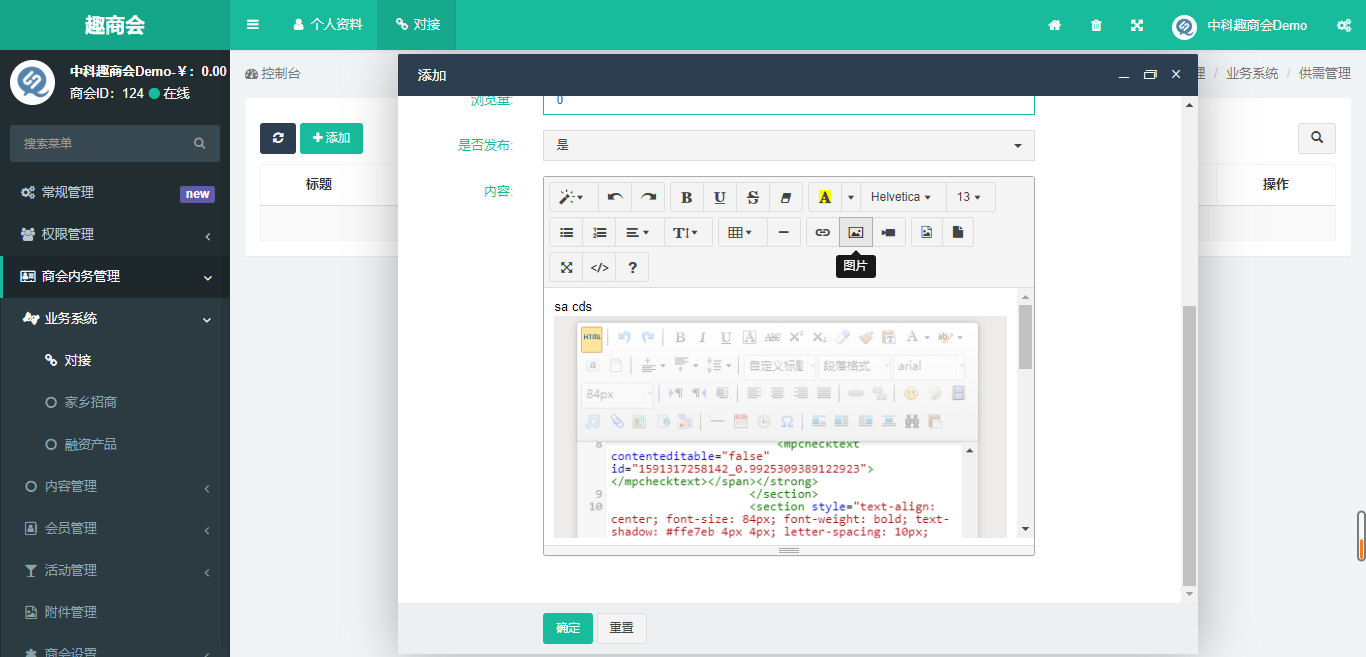Open the 是否发布 select box
Viewport: 1366px width, 657px height.
(x=788, y=145)
